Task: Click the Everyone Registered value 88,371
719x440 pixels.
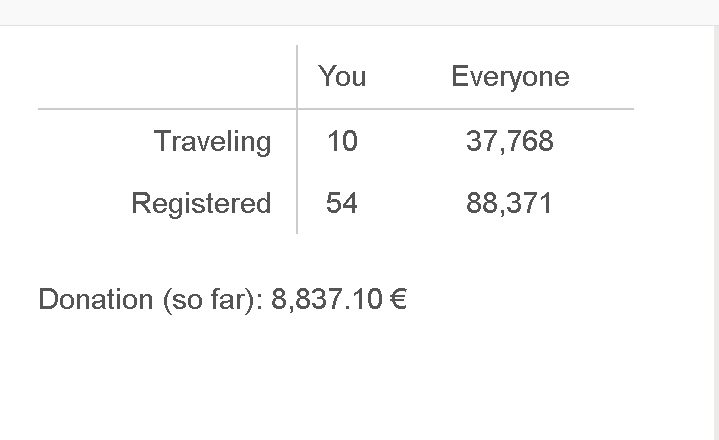Action: point(509,204)
